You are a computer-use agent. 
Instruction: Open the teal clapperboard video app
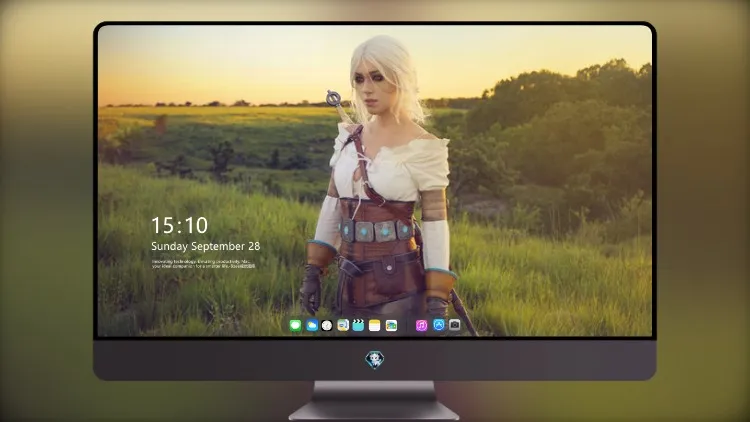point(358,326)
